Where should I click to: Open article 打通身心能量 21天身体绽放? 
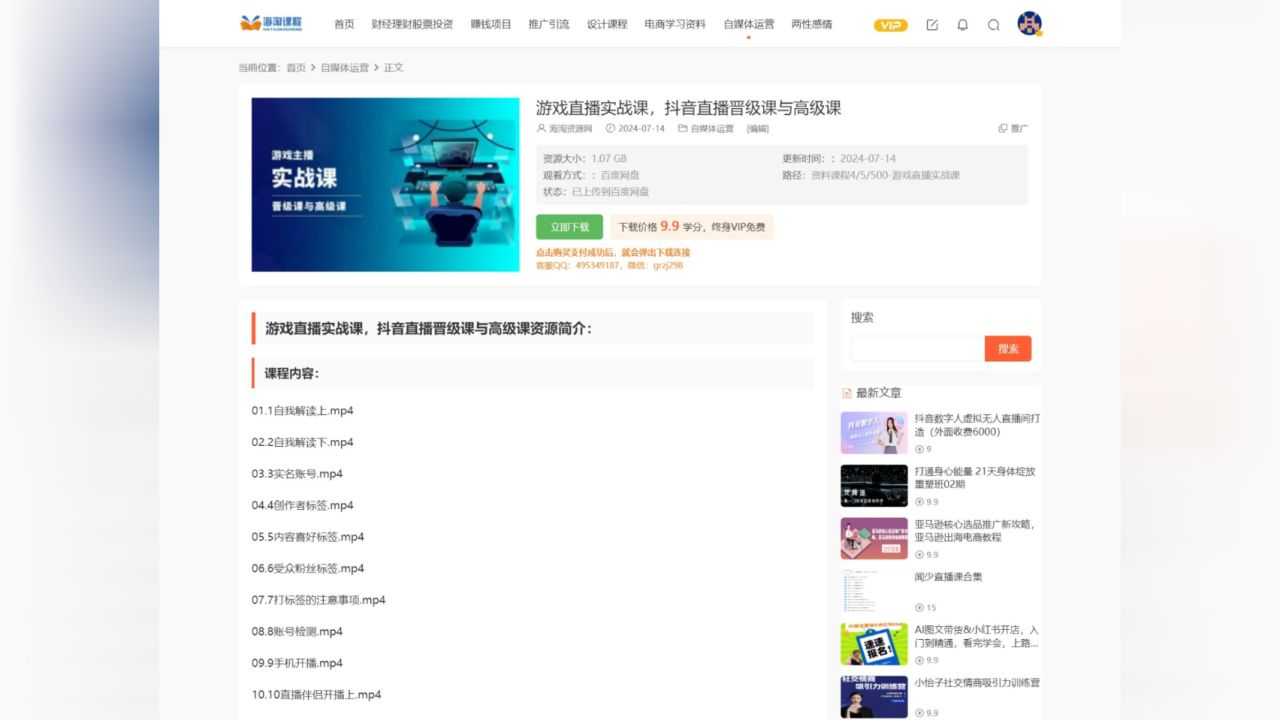click(975, 477)
